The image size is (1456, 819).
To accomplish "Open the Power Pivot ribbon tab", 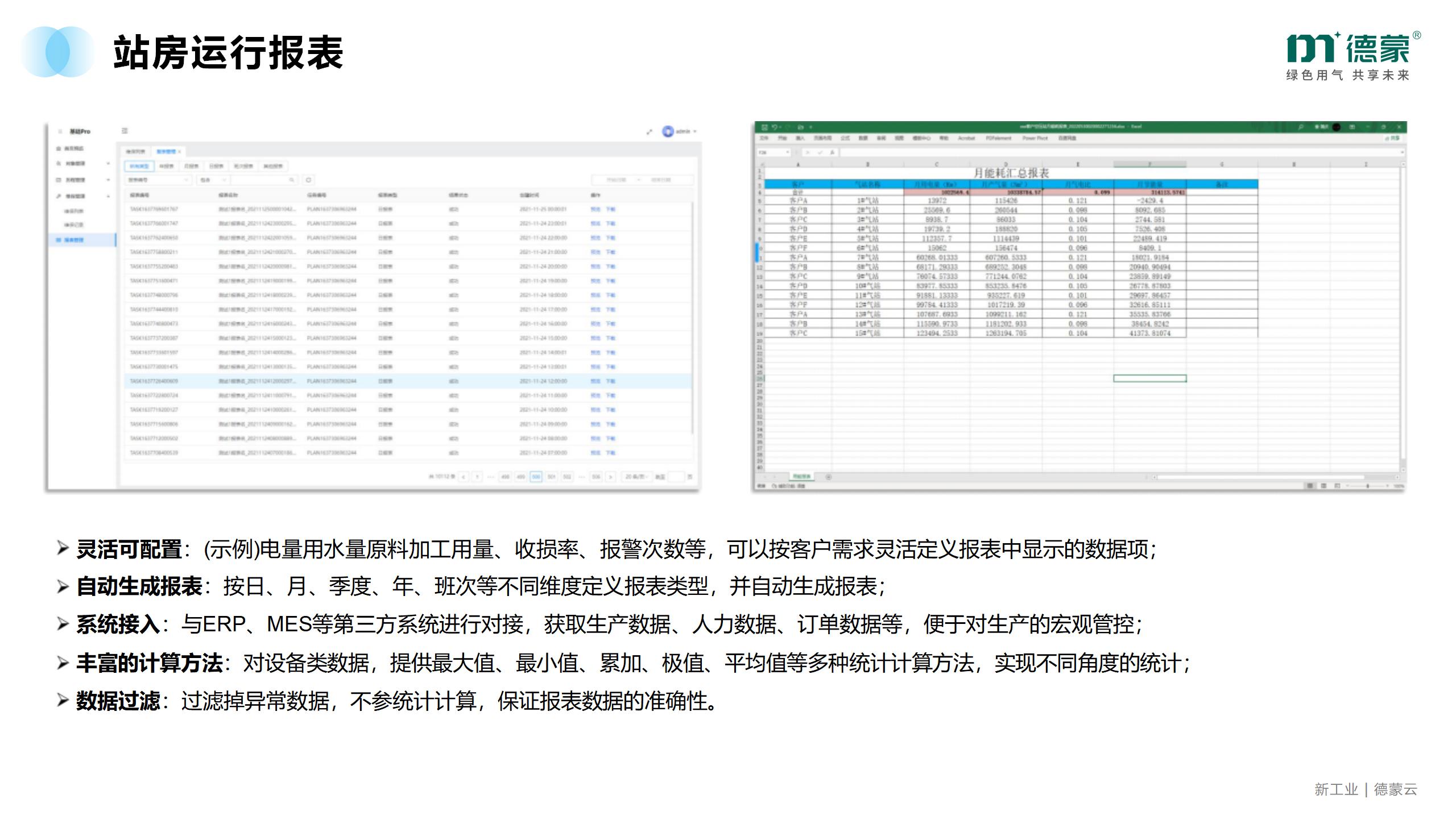I will coord(1035,138).
